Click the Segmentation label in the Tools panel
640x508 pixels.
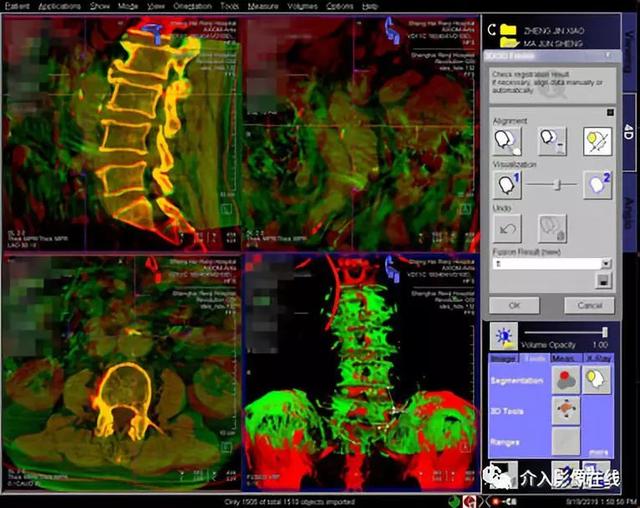(517, 381)
